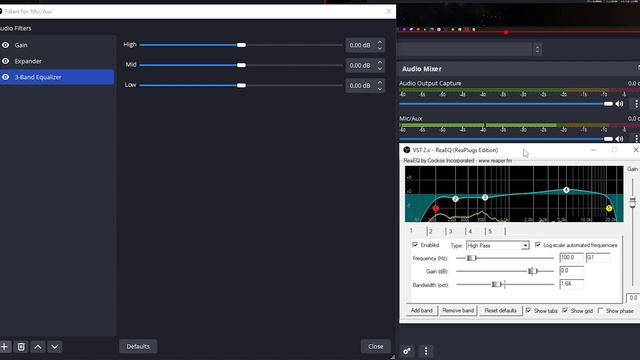This screenshot has height=360, width=640.
Task: Open the band Type dropdown (High Pass)
Action: [498, 245]
